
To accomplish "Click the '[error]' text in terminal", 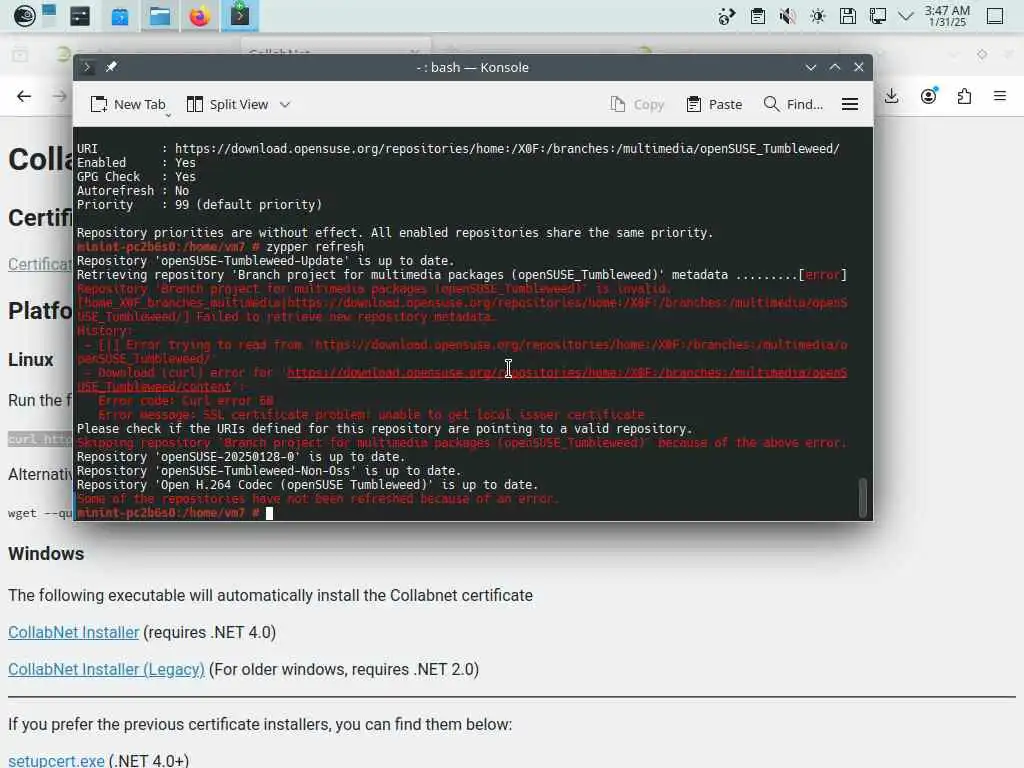I will [x=822, y=275].
